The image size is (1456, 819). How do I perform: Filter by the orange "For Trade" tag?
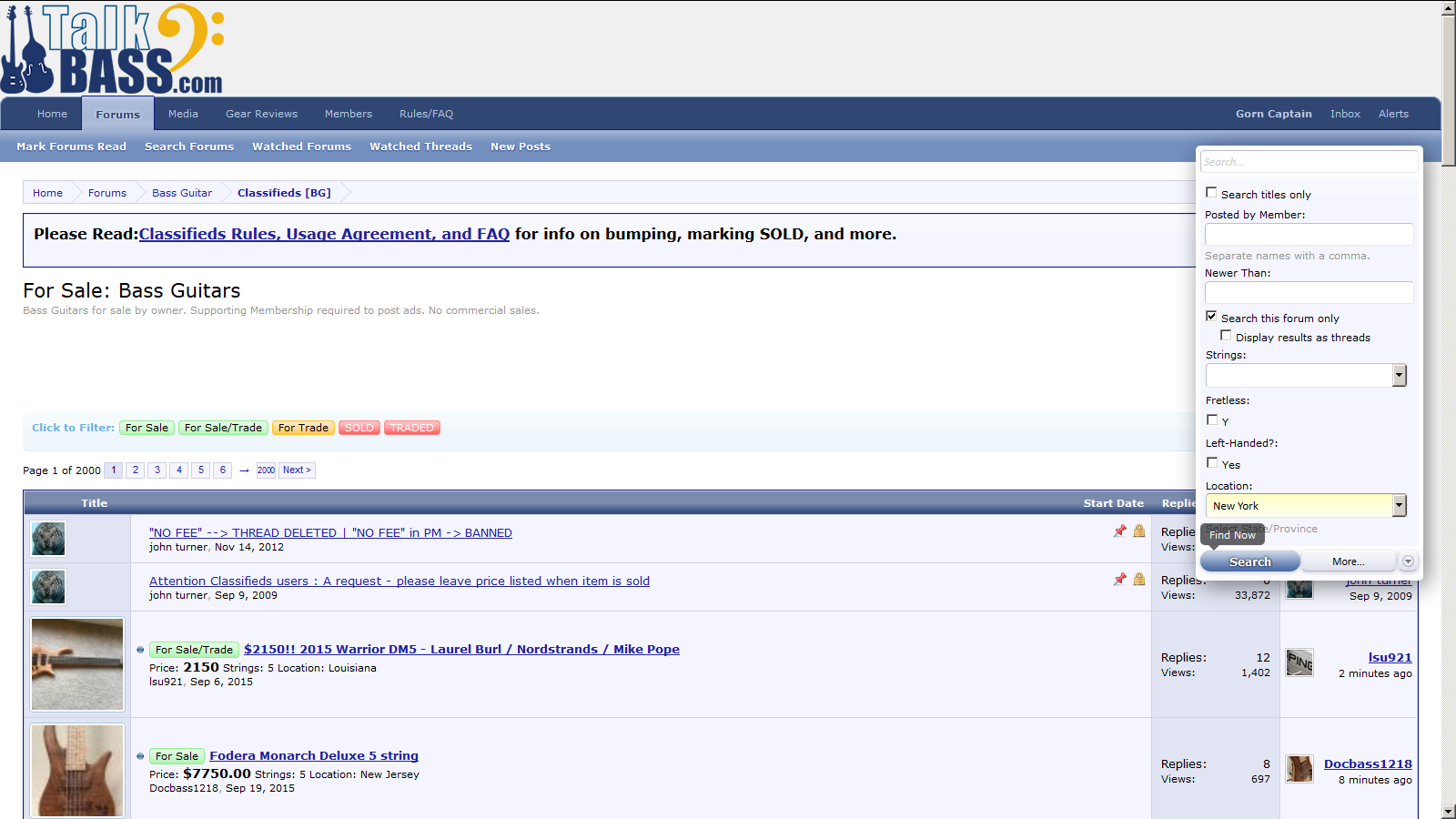tap(303, 428)
